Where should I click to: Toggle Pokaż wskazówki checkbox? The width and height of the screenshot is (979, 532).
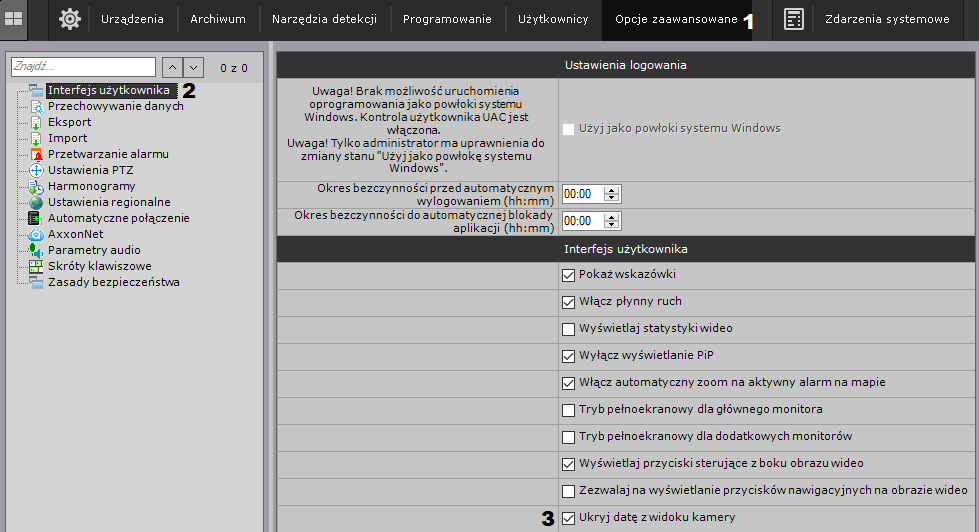pyautogui.click(x=568, y=275)
